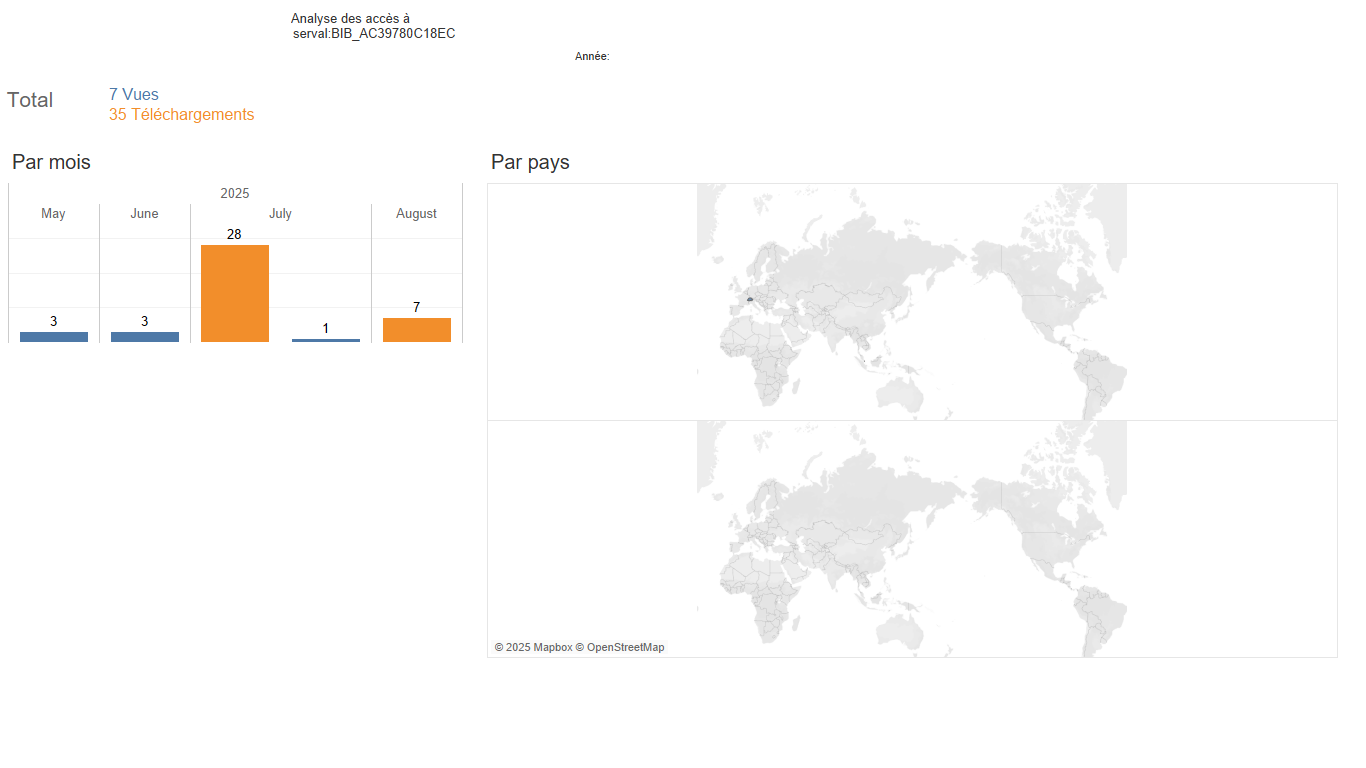Click the highlighted Switzerland on upper map
Screen dimensions: 1366x768
tap(749, 299)
